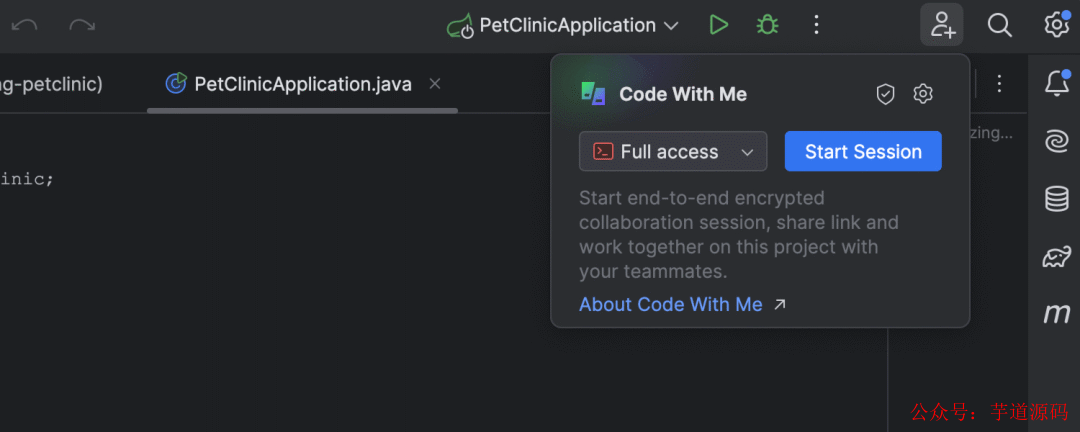Click the Undo arrow in the toolbar
Screen dimensions: 1080x432
pyautogui.click(x=24, y=25)
